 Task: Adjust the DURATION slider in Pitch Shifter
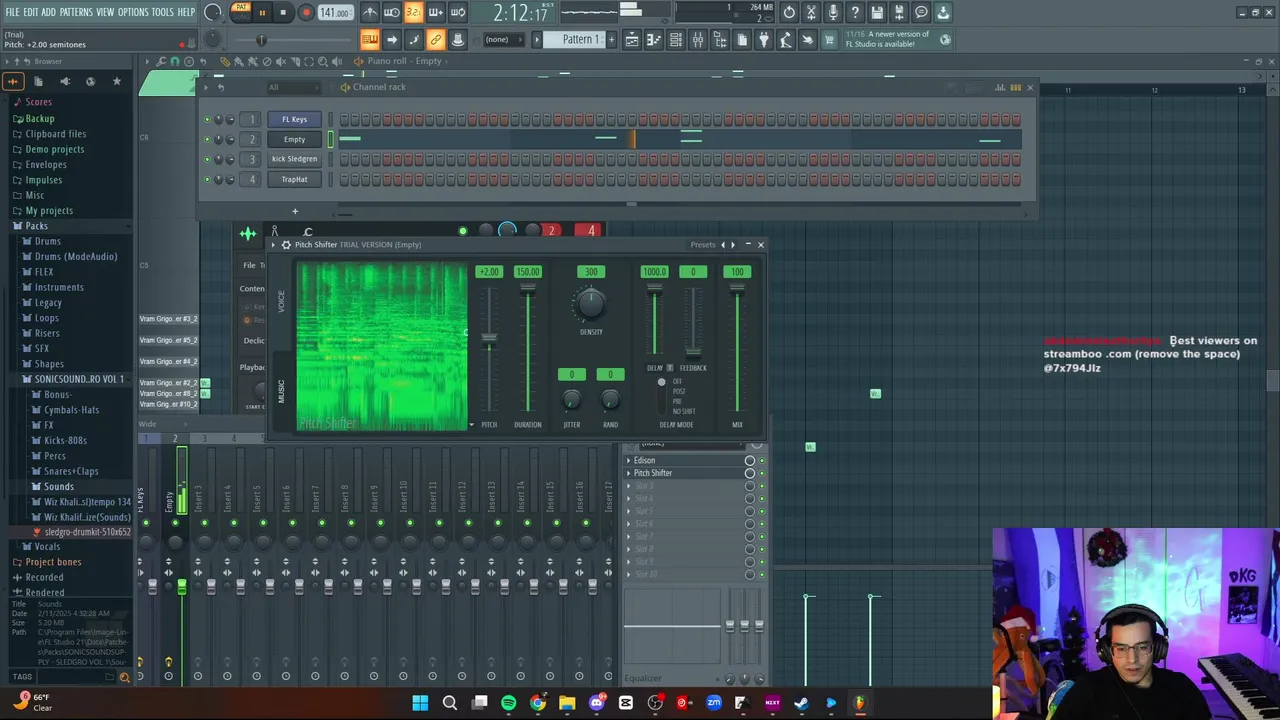click(x=527, y=290)
